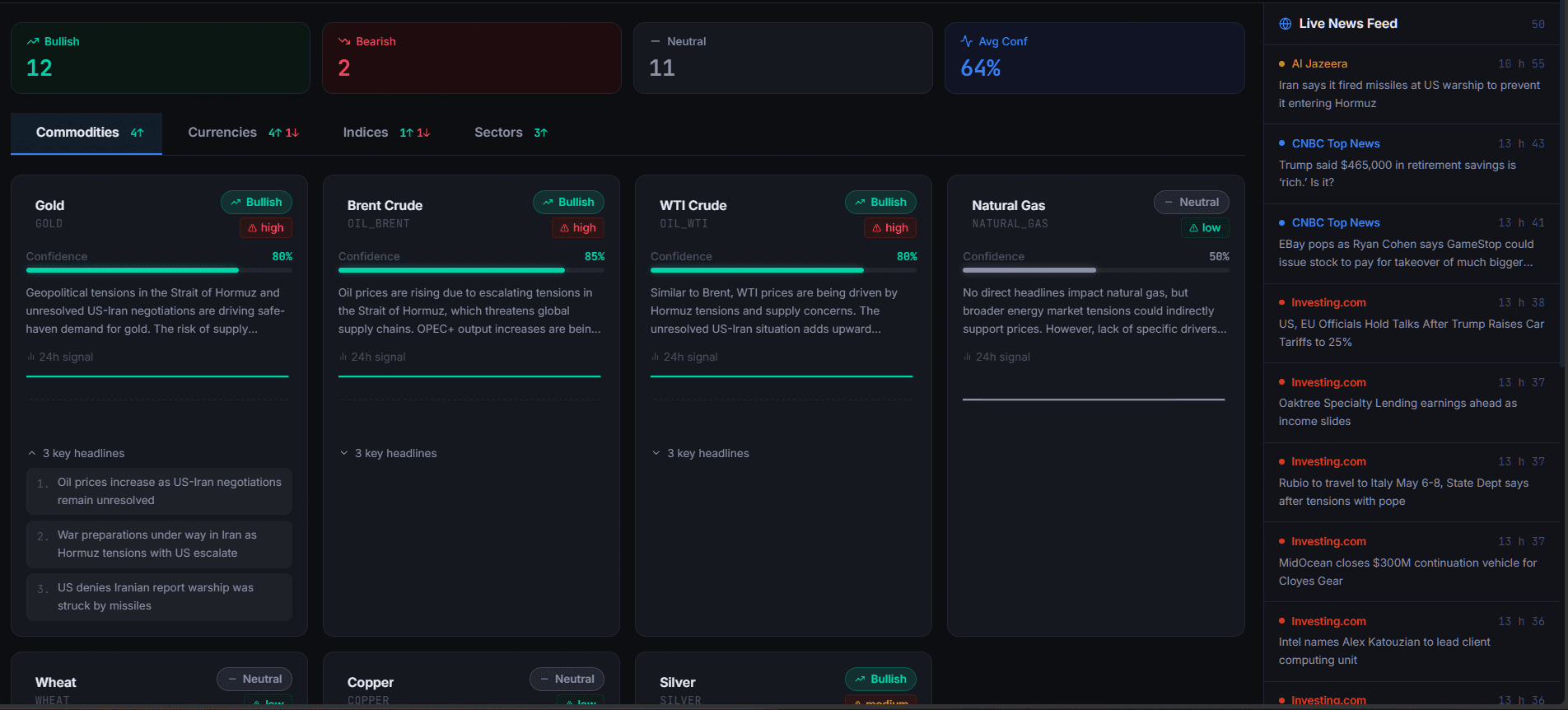Click Gold's 24h signal green line

tap(157, 376)
